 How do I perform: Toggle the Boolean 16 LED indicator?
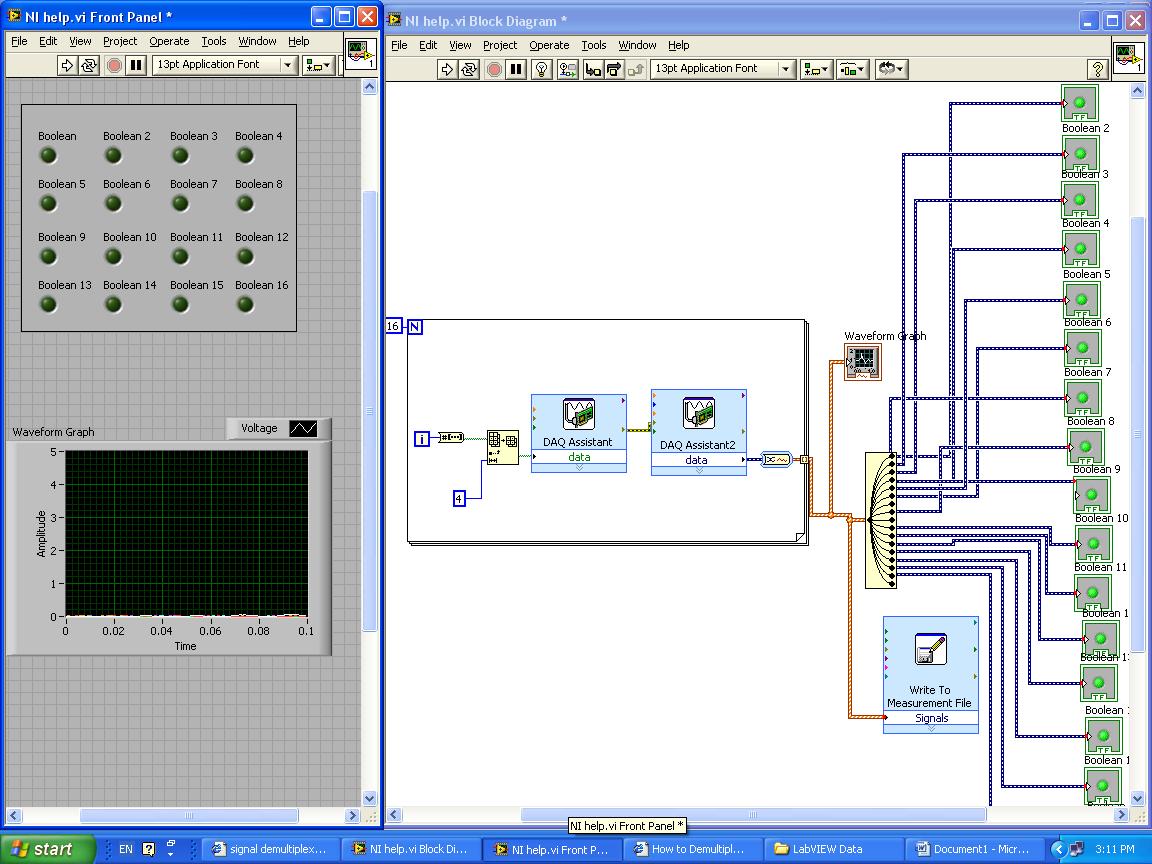245,304
